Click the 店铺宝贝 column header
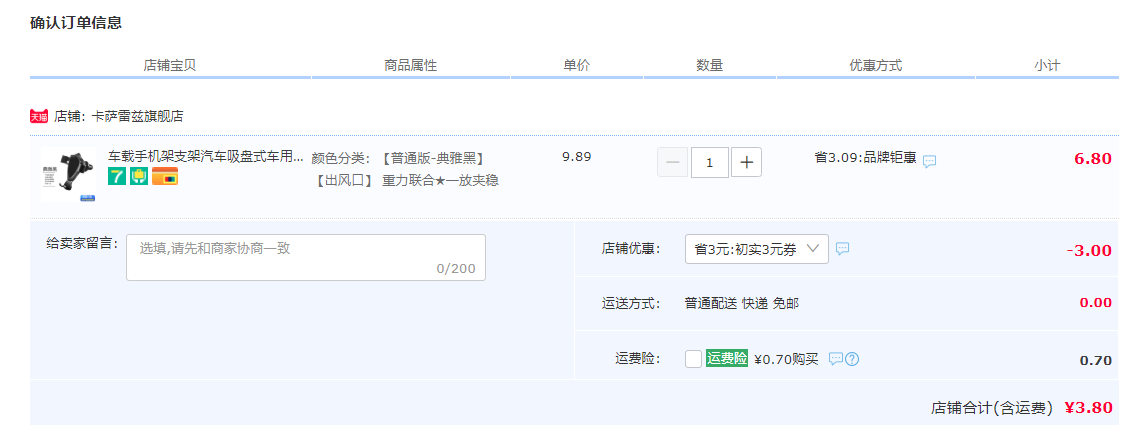The width and height of the screenshot is (1143, 425). 170,65
